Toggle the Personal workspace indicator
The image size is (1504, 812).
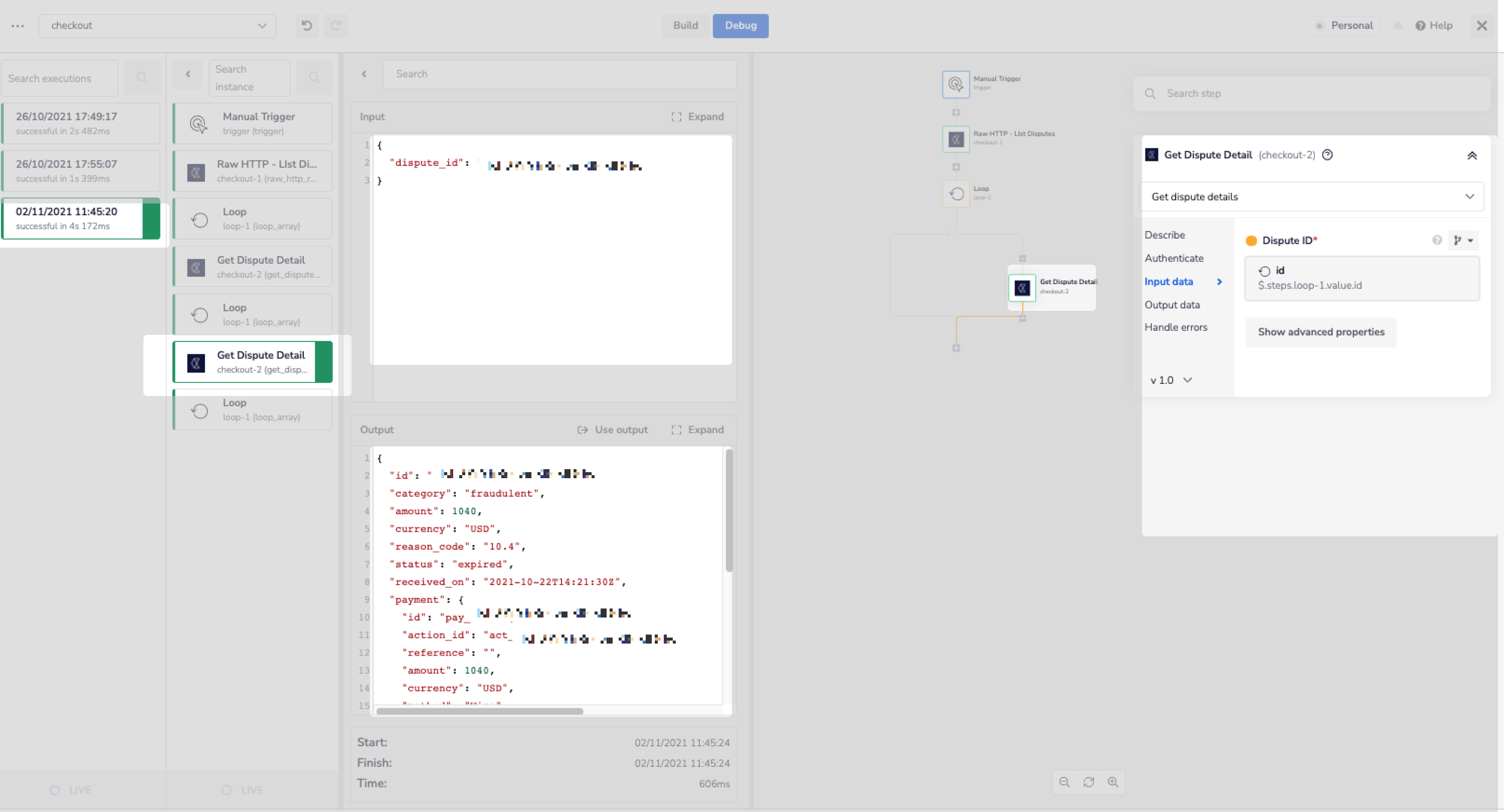point(1320,26)
